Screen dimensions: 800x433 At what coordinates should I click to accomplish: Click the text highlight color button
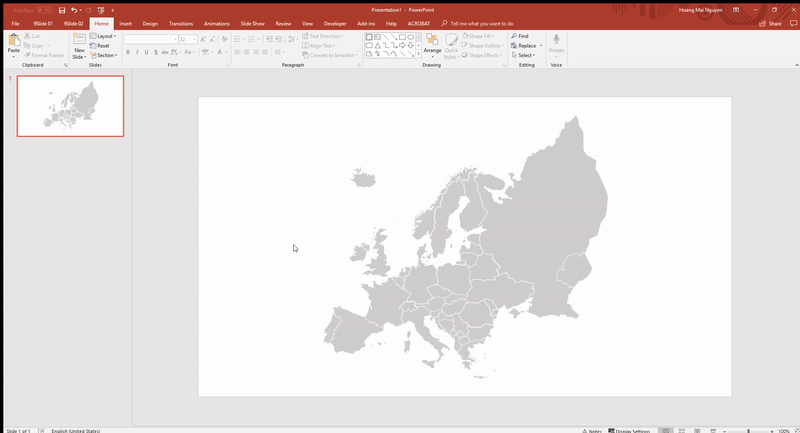[205, 52]
